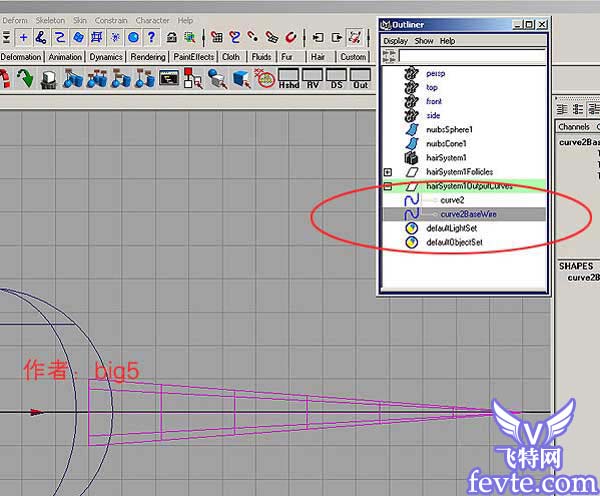The image size is (600, 496).
Task: Open the Outliner Show menu
Action: tap(424, 41)
